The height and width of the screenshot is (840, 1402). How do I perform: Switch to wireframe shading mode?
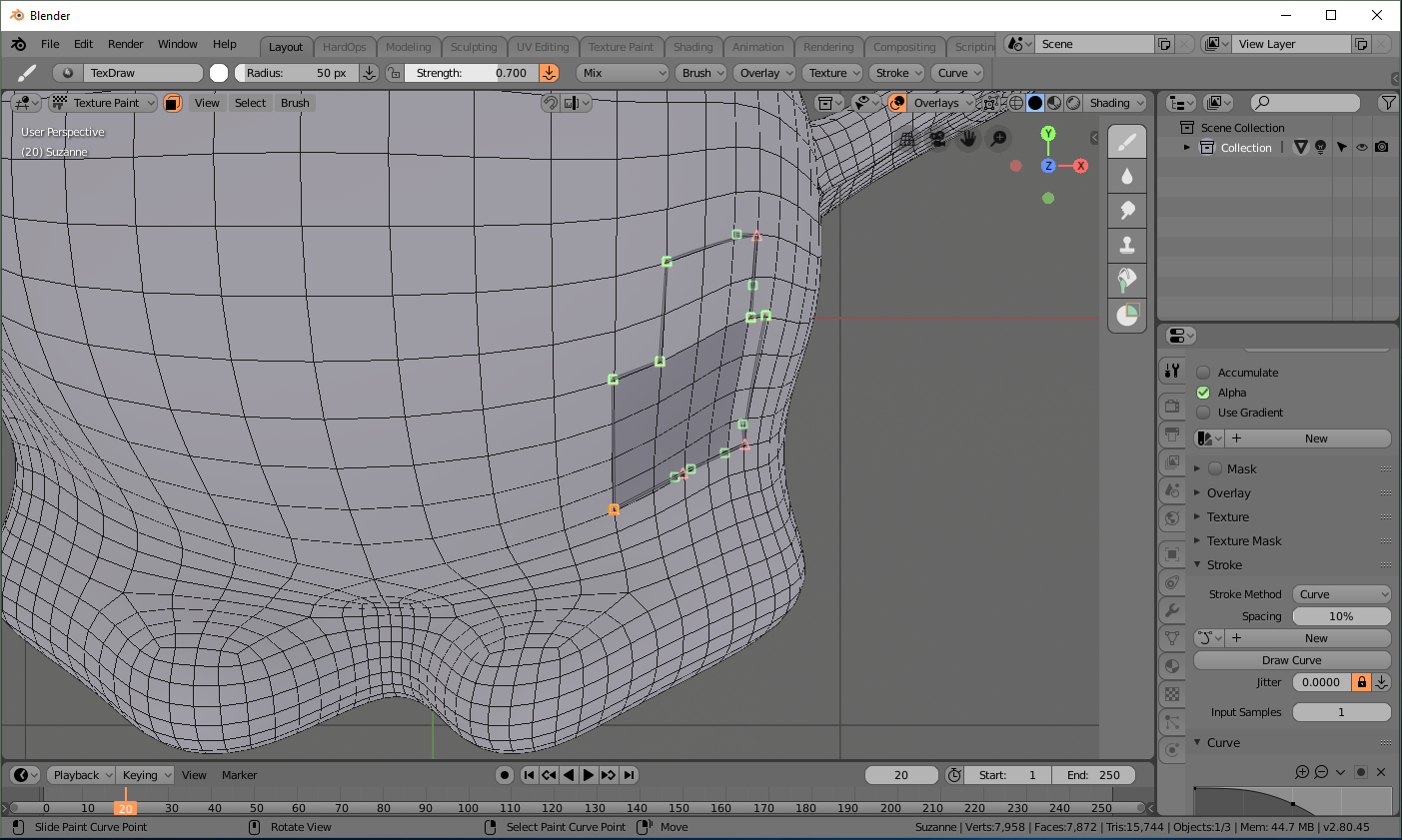[1016, 103]
